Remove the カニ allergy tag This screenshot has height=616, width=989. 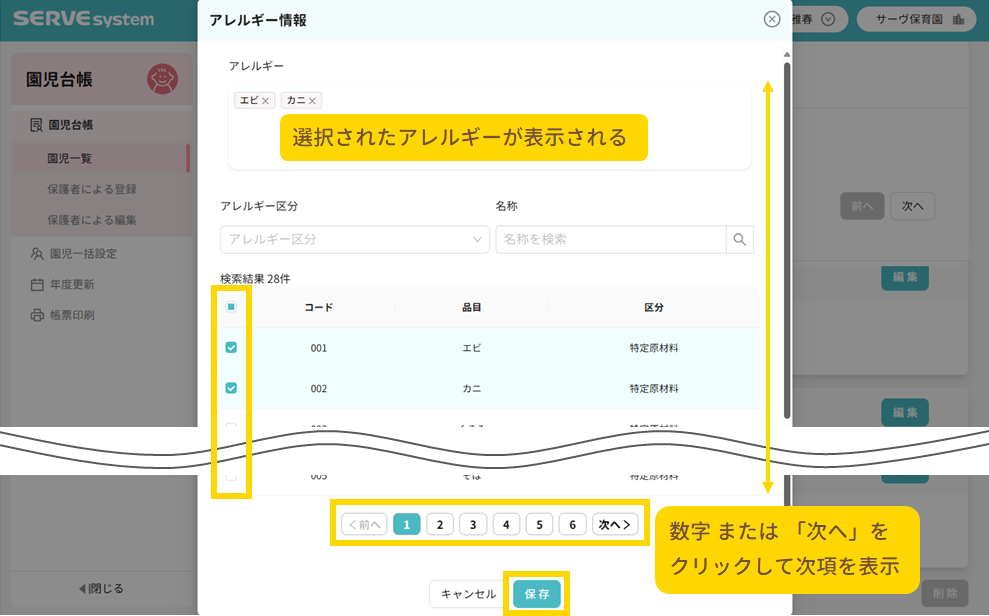click(313, 101)
